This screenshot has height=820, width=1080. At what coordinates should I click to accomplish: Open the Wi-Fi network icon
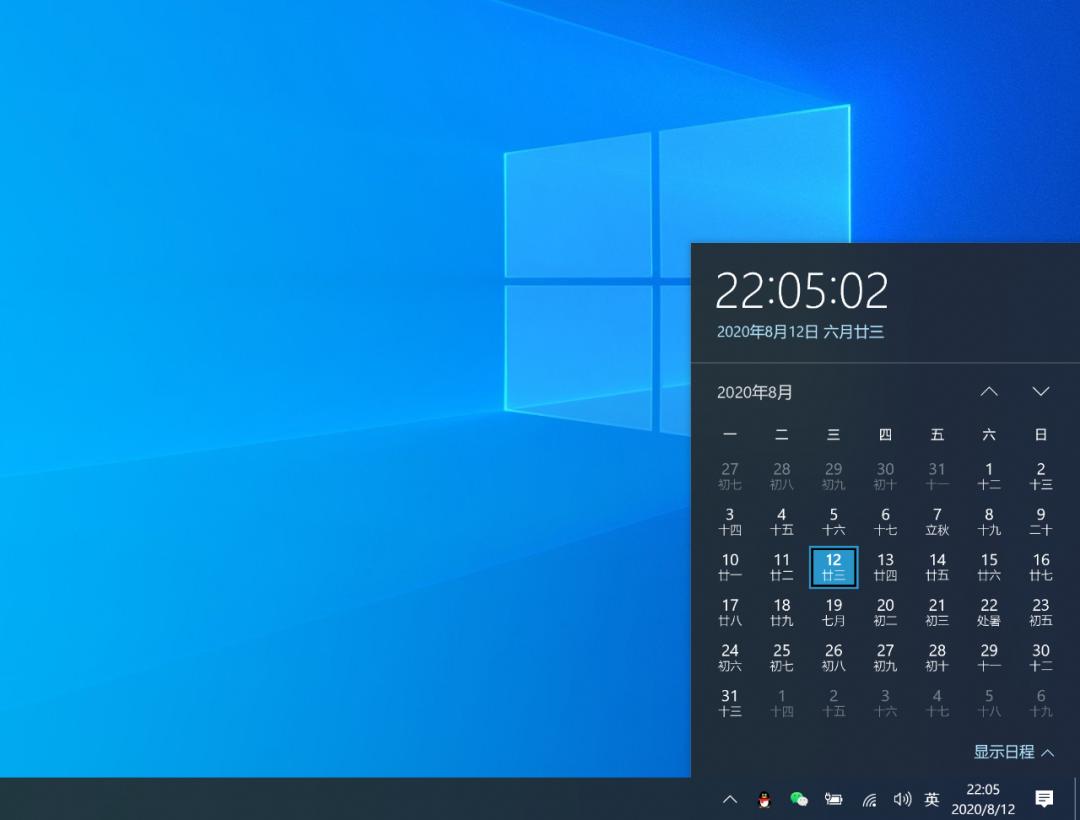868,800
